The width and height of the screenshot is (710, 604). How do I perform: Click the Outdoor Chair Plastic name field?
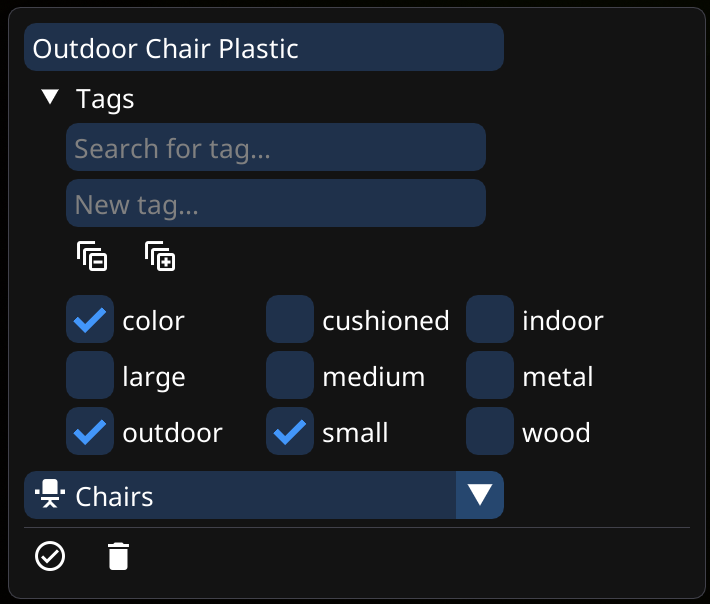click(x=263, y=48)
